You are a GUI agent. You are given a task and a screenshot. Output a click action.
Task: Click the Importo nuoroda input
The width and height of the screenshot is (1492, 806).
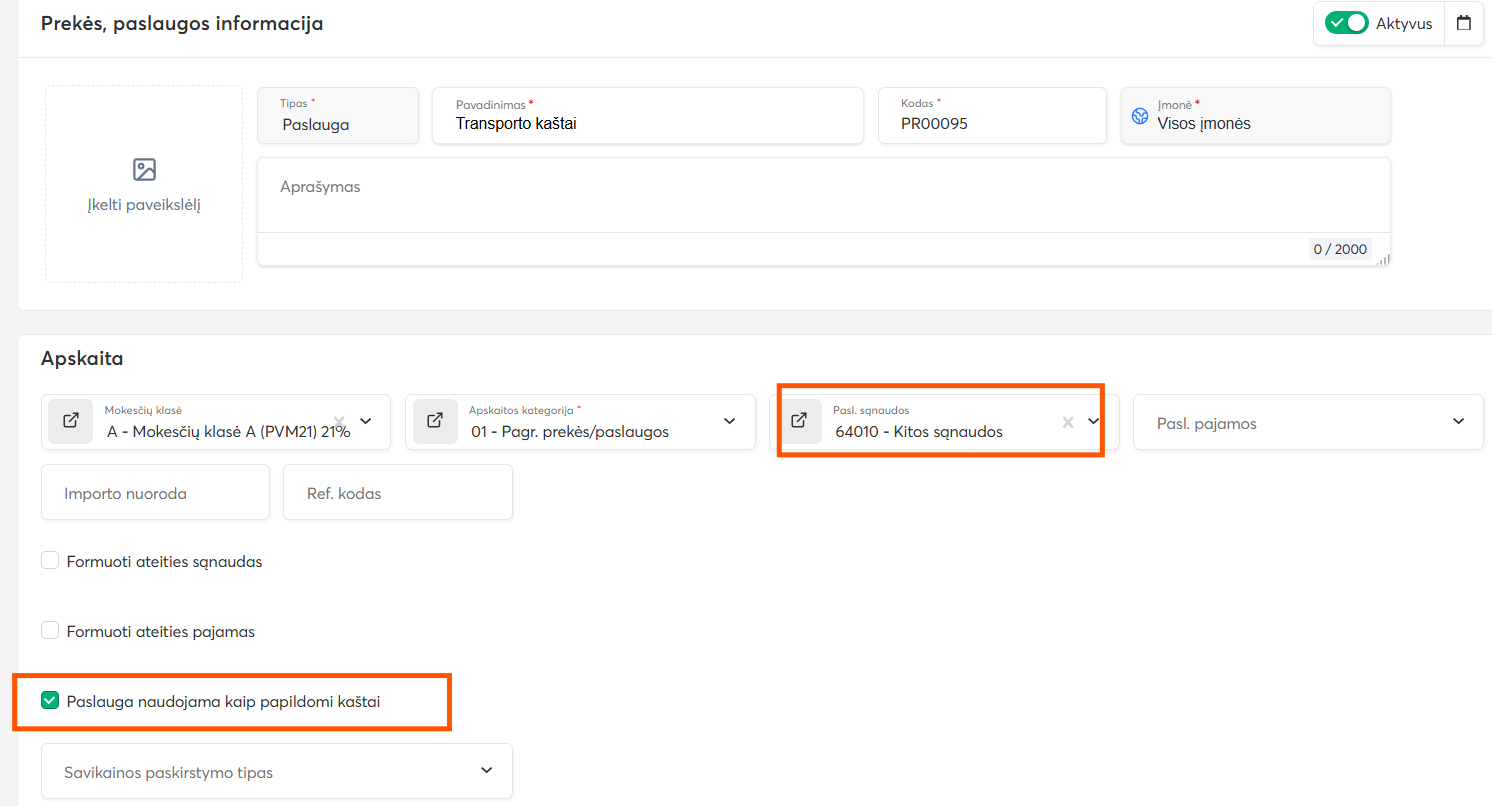point(155,492)
